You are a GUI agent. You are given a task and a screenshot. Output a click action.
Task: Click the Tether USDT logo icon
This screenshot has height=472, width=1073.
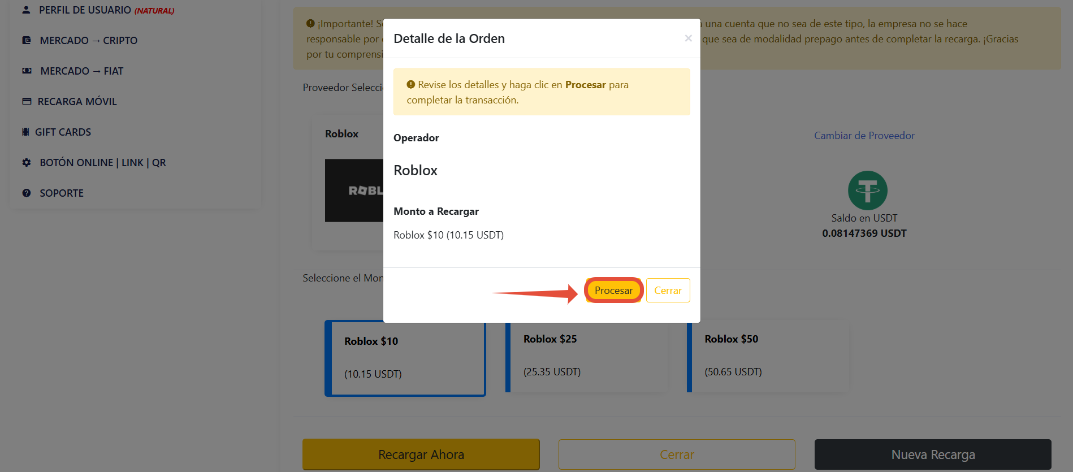pyautogui.click(x=867, y=190)
